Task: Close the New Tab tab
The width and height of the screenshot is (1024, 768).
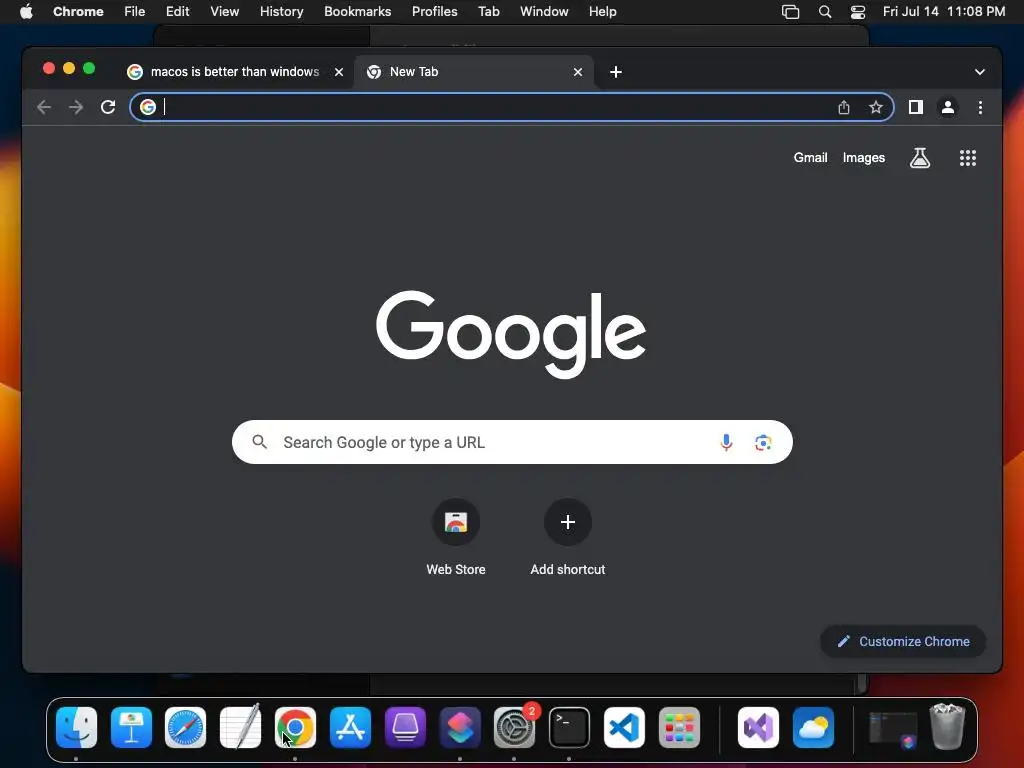Action: (x=577, y=72)
